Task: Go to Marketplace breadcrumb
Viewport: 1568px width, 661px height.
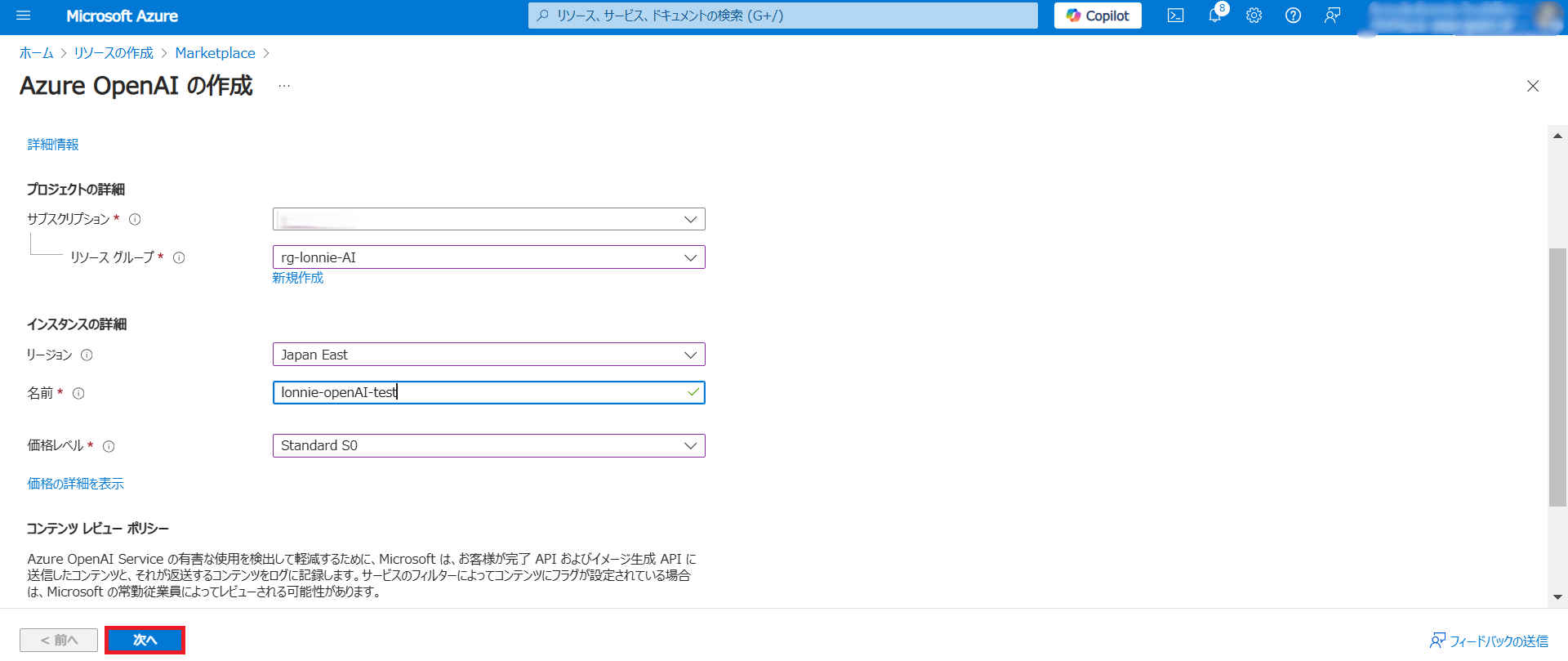Action: (x=215, y=53)
